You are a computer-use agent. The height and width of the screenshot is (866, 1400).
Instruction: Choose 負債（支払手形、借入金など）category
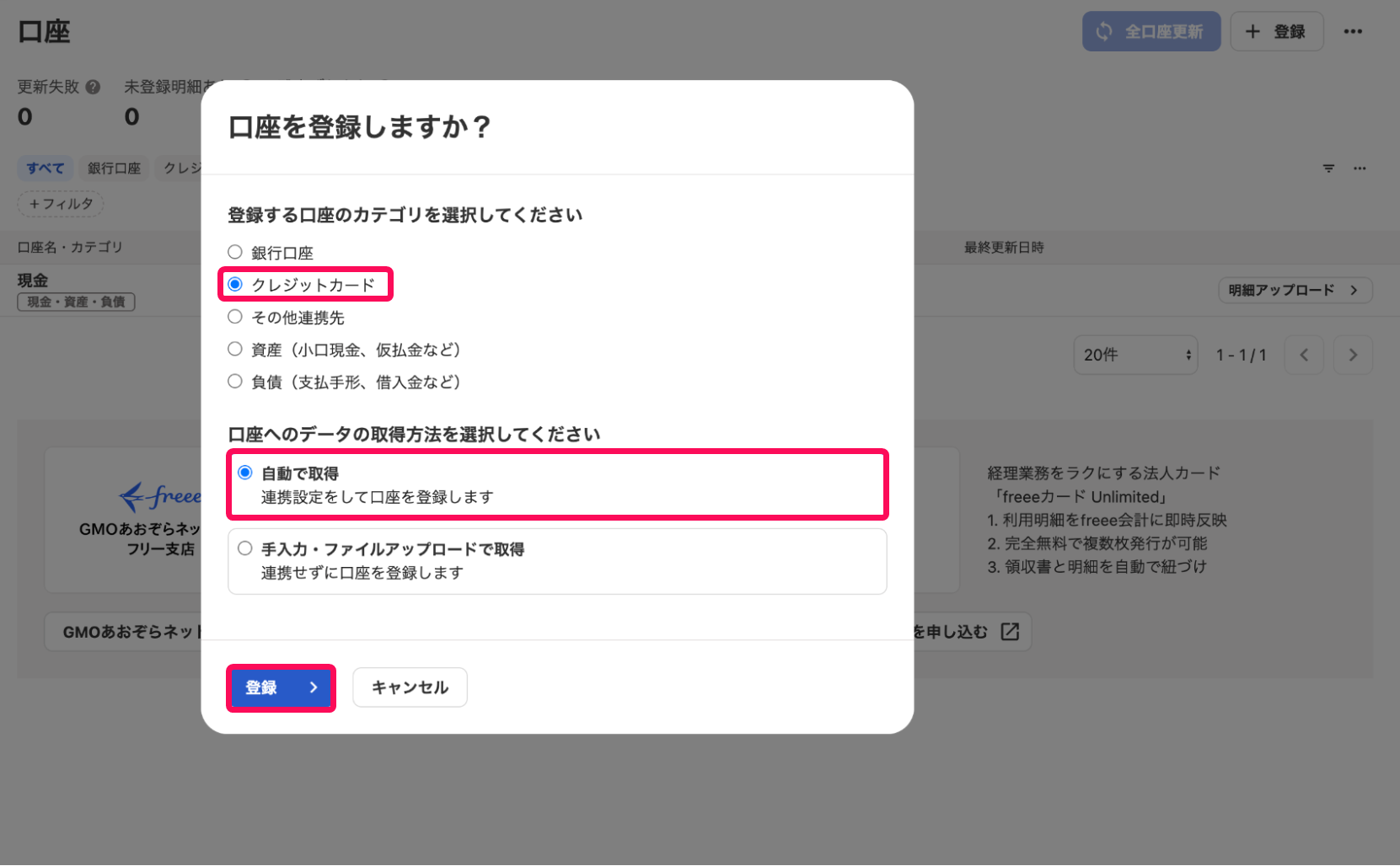pyautogui.click(x=234, y=381)
